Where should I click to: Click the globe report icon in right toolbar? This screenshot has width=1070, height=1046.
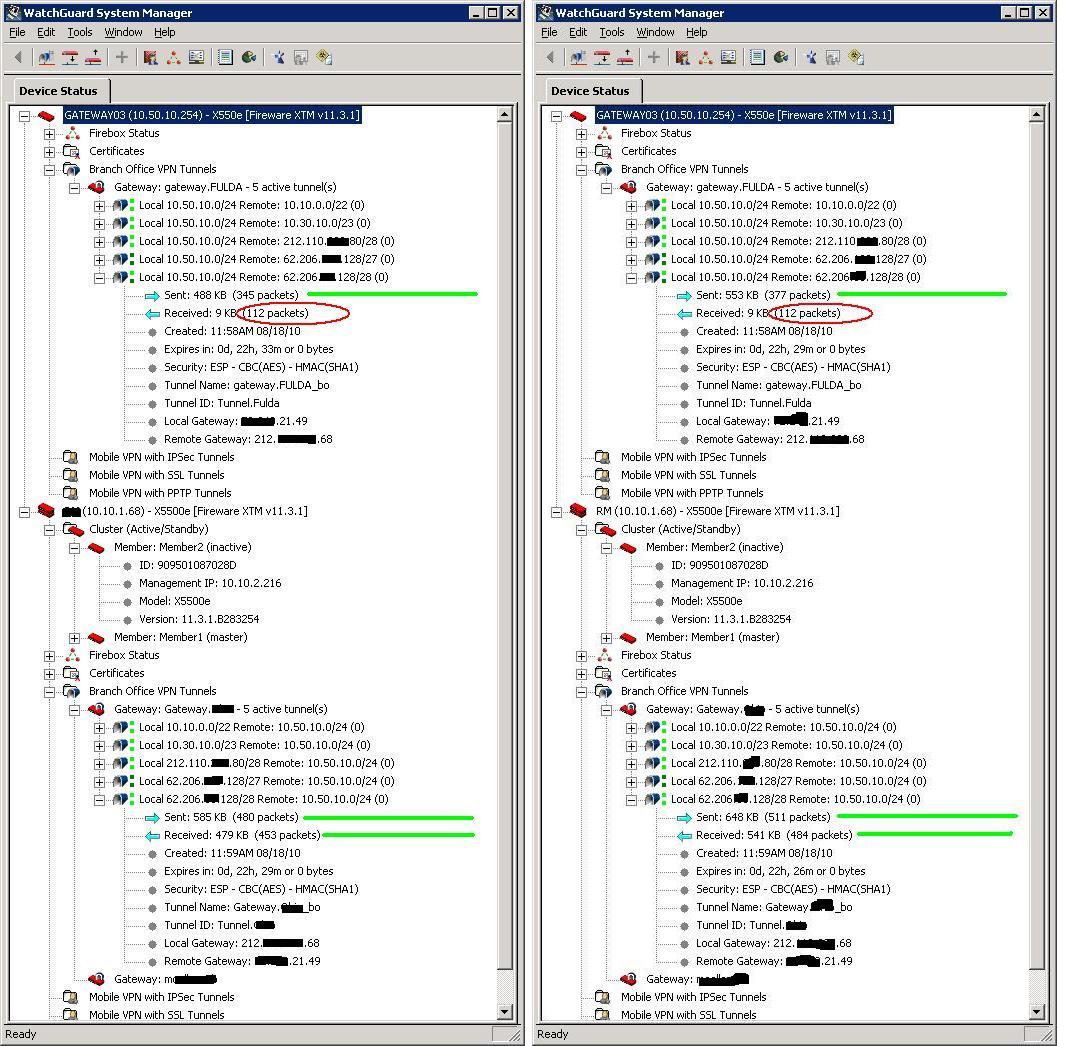781,57
